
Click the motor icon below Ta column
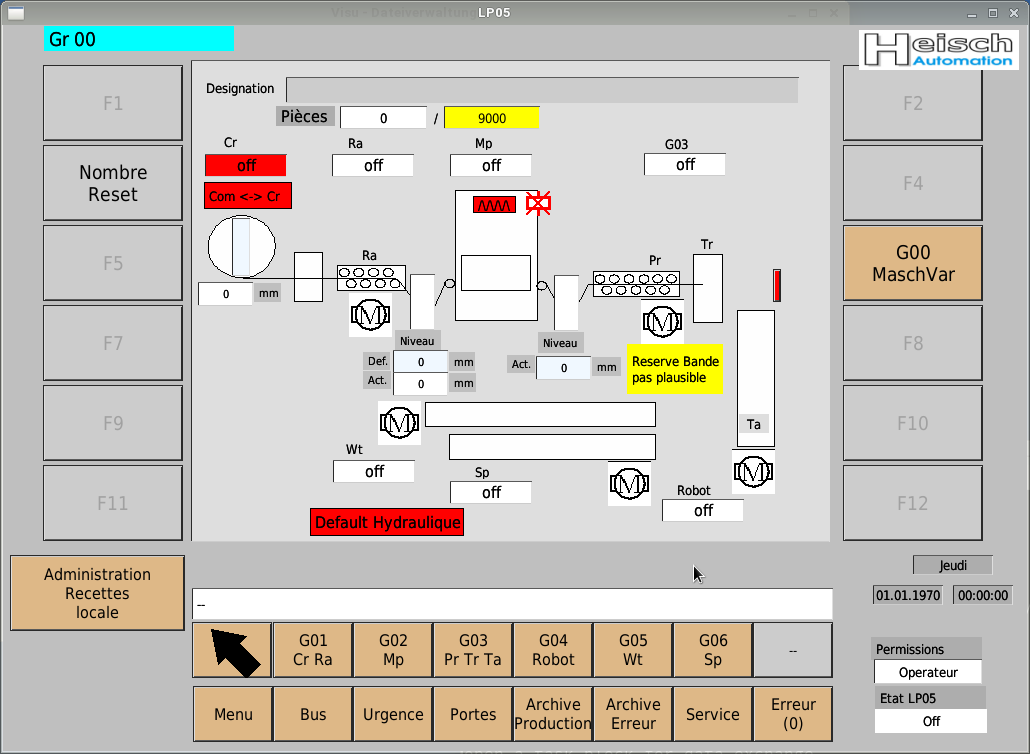click(x=754, y=471)
